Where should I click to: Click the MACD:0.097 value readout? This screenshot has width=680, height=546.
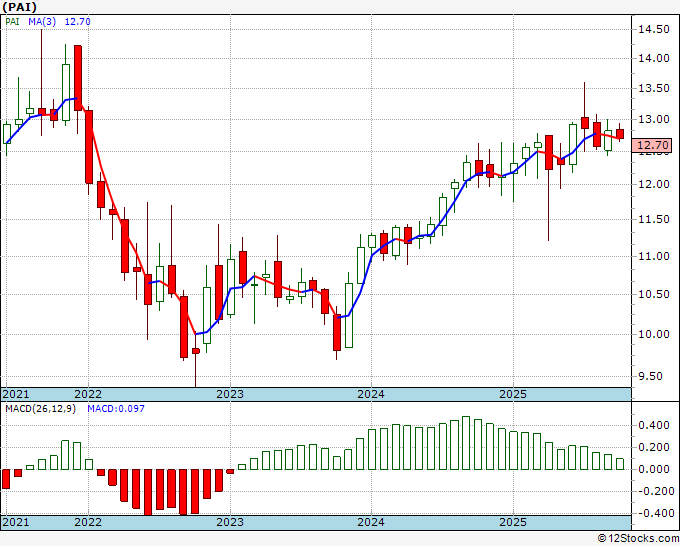116,409
